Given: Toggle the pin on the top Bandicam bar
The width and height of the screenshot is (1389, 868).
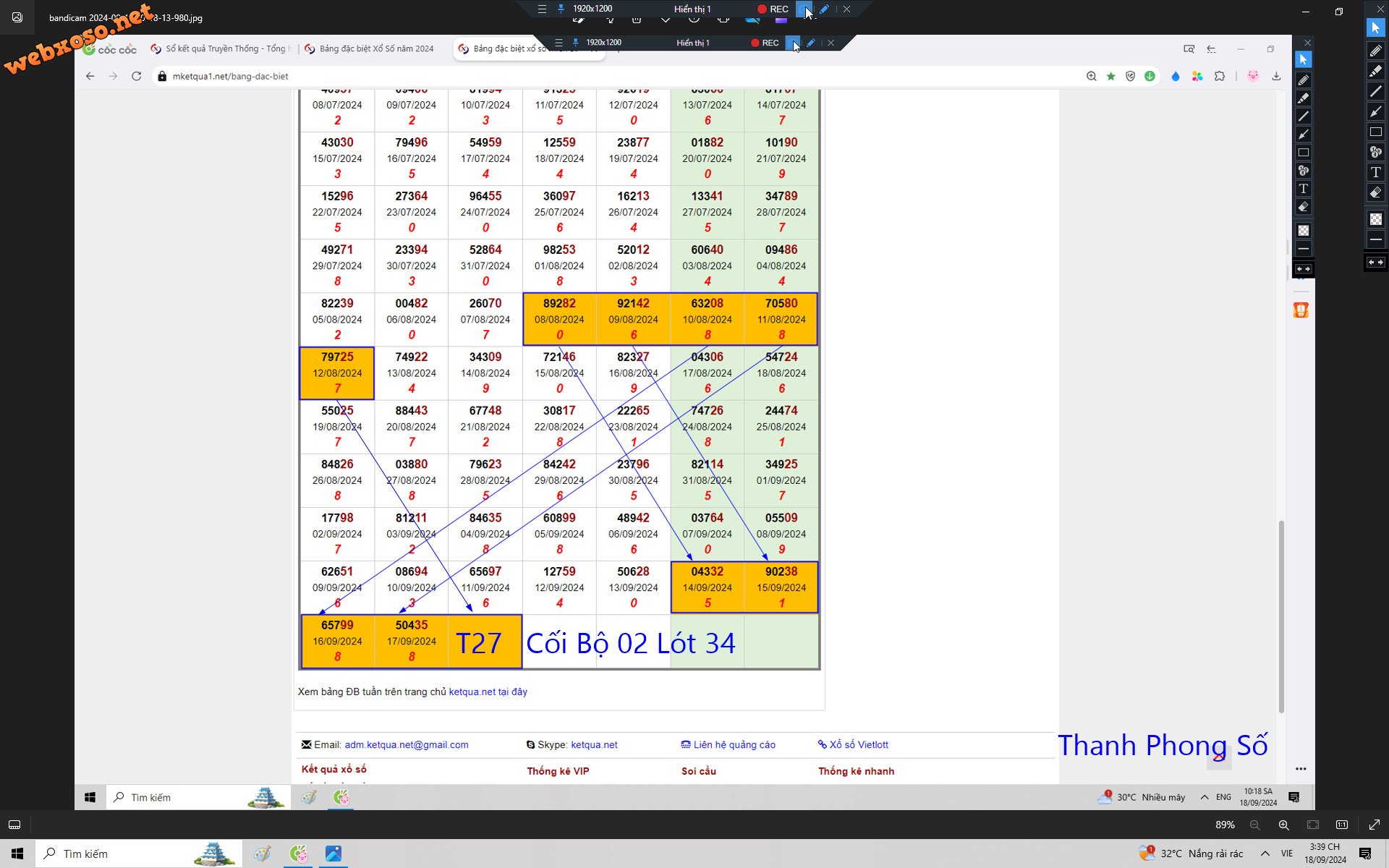Looking at the screenshot, I should pyautogui.click(x=561, y=9).
